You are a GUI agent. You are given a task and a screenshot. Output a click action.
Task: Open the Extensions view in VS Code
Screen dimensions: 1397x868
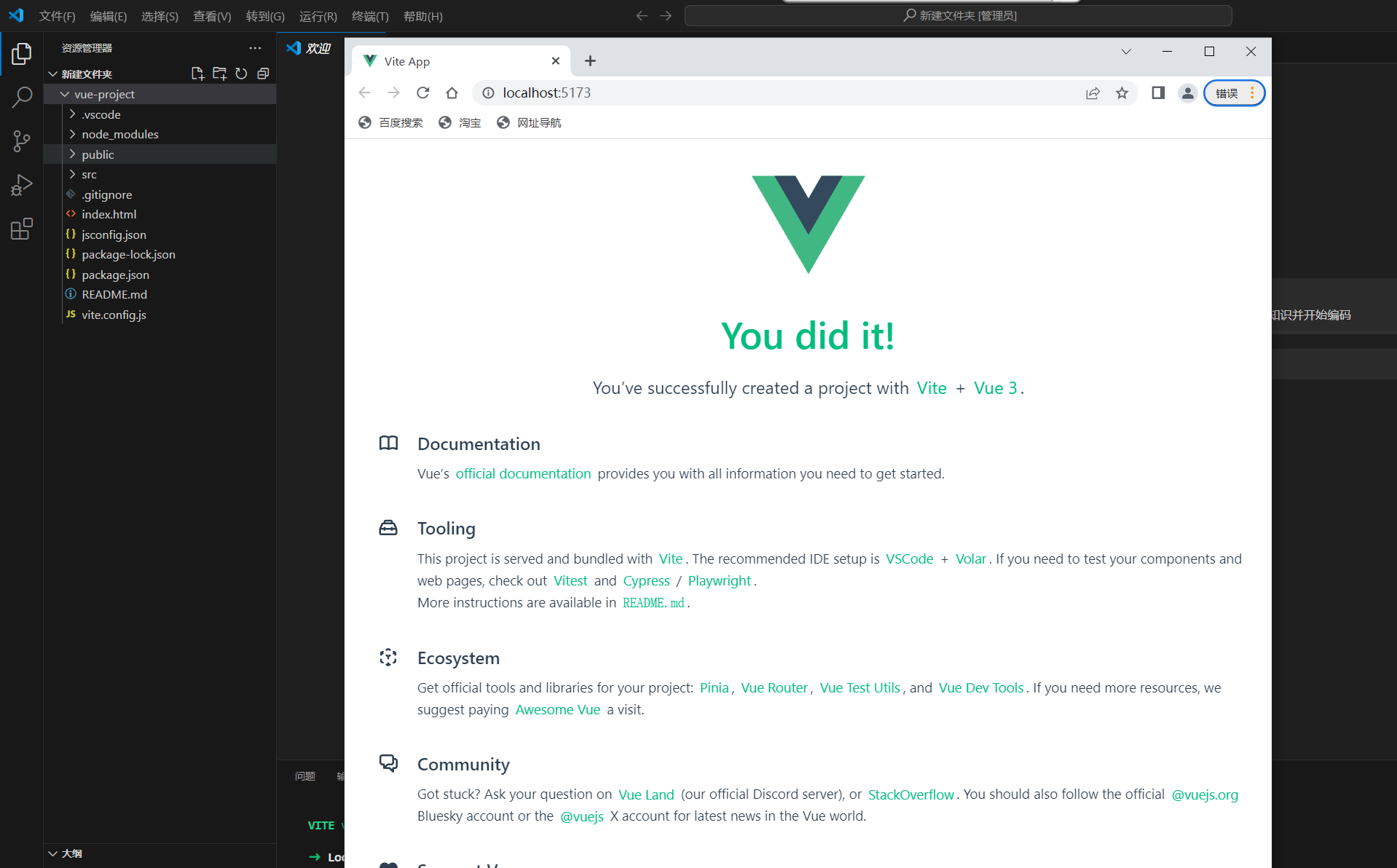point(22,229)
